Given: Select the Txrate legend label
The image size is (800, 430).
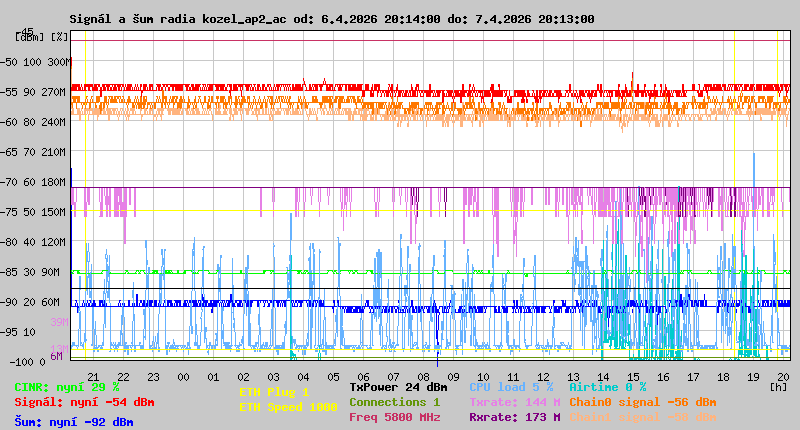Looking at the screenshot, I should click(514, 402).
